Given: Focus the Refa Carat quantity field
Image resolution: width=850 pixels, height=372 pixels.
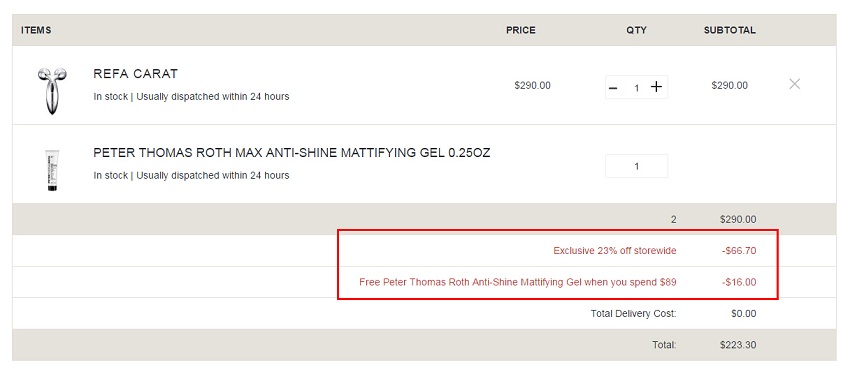Looking at the screenshot, I should 636,87.
